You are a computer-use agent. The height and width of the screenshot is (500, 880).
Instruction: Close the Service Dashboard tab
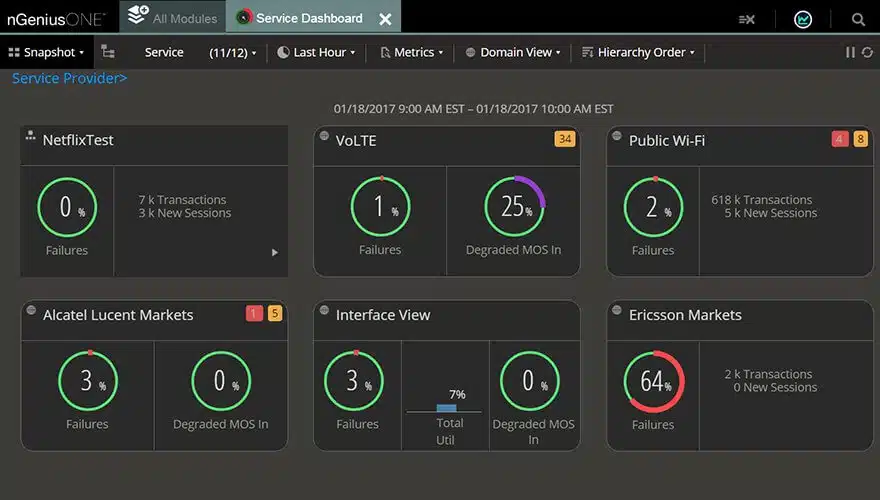click(385, 19)
